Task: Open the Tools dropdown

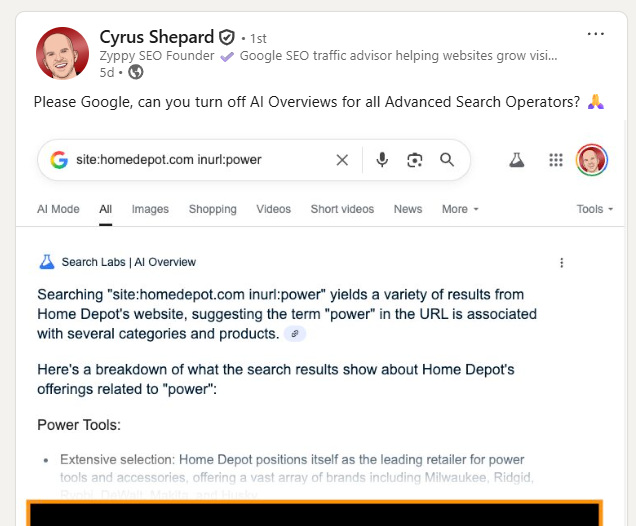Action: click(x=595, y=209)
